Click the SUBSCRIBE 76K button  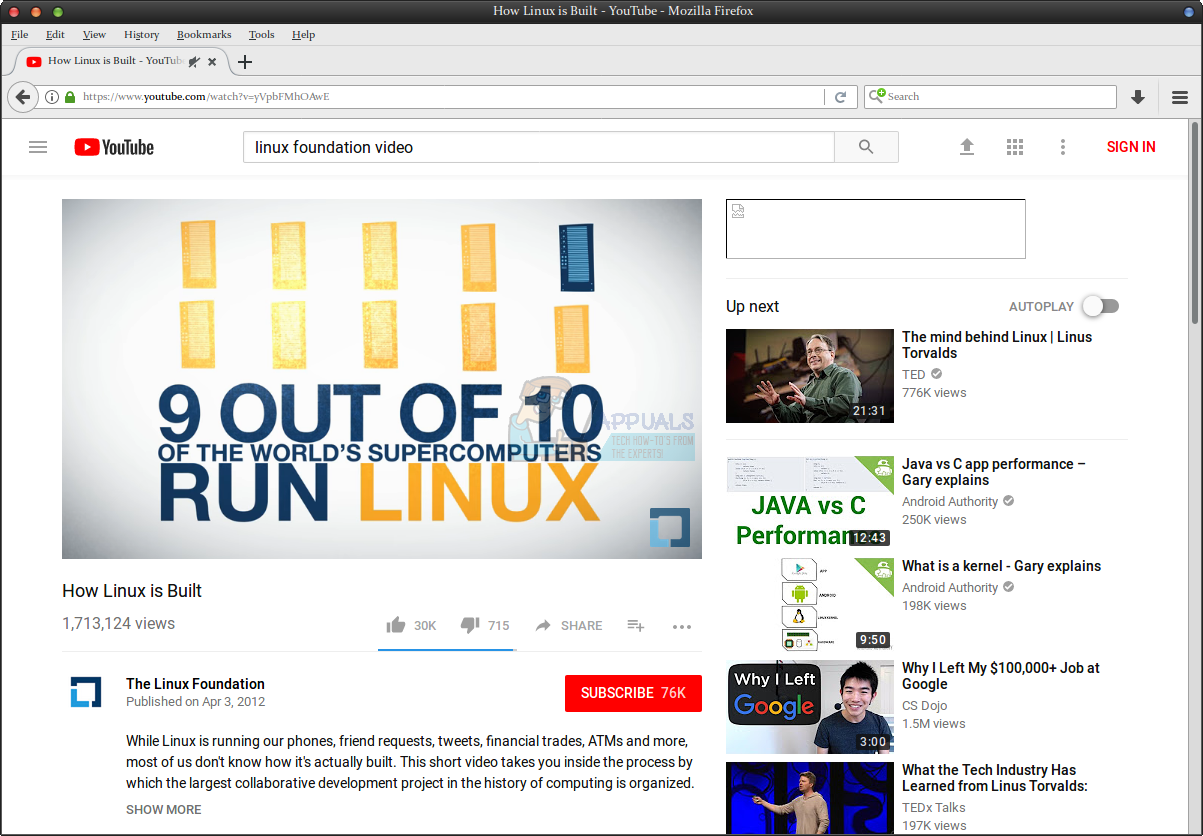(633, 693)
